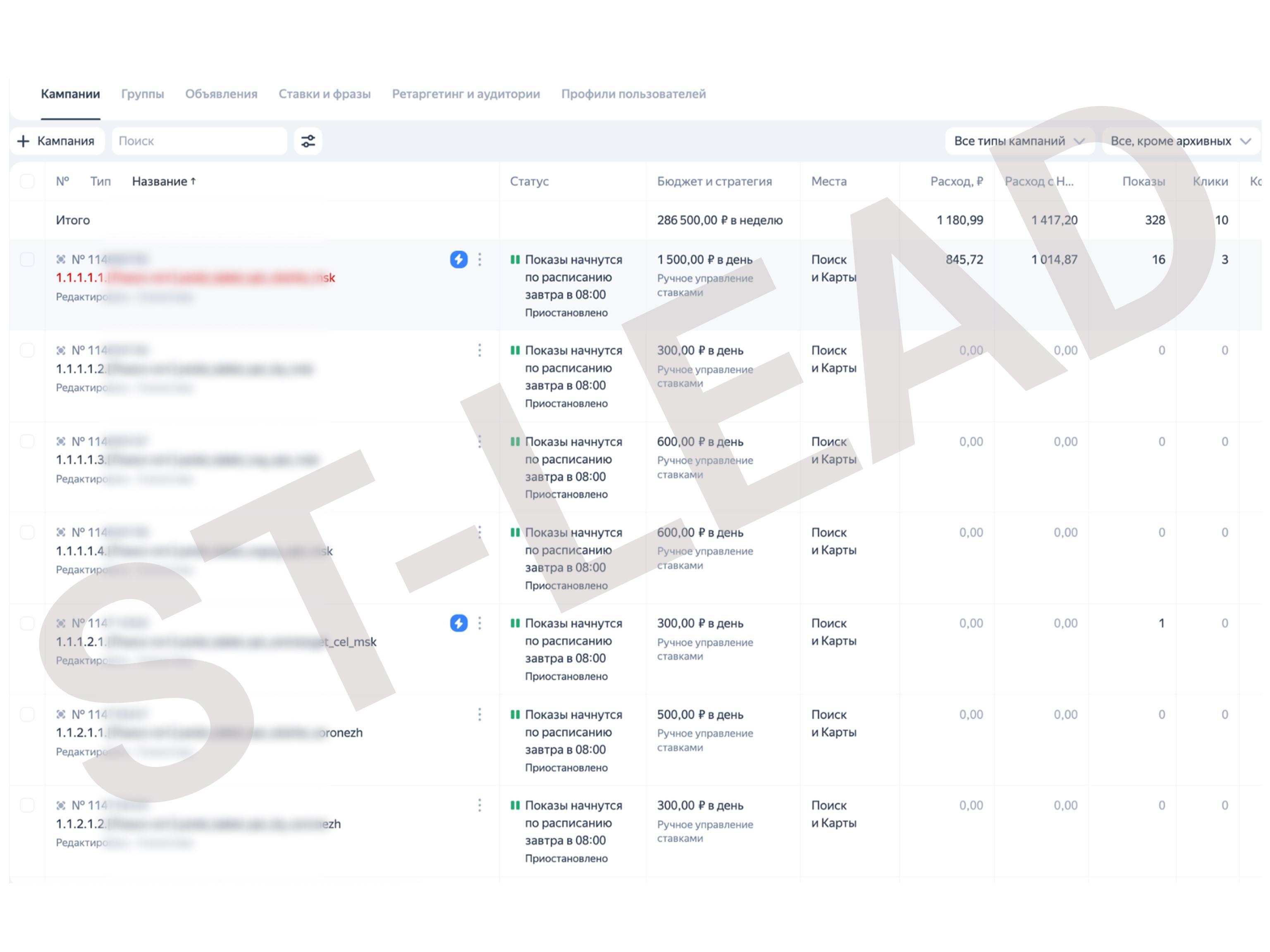Open three-dot menu for campaign 1.1.1.2.1.
Viewport: 1270px width, 952px height.
click(x=480, y=623)
